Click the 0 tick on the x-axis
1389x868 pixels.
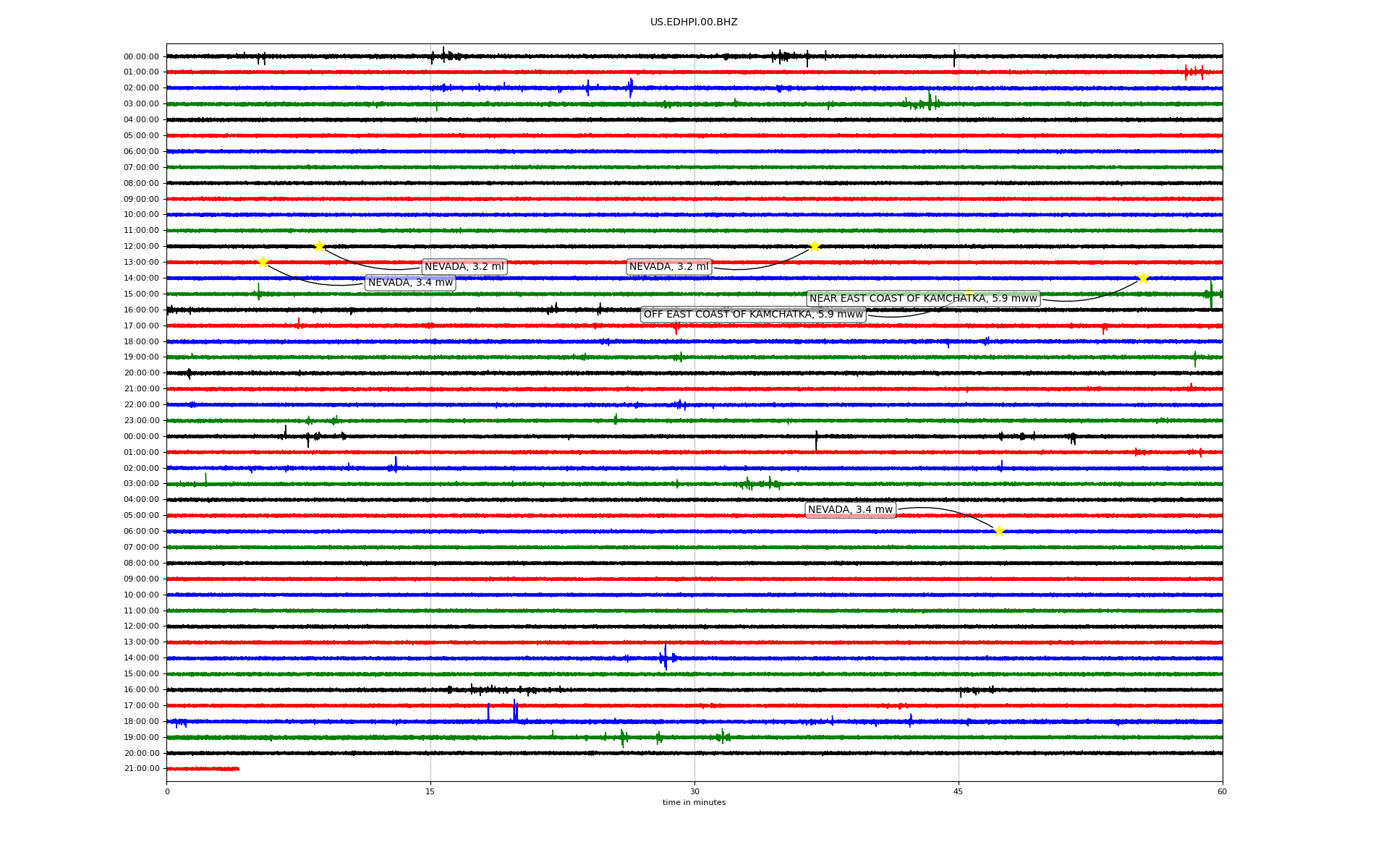[x=167, y=791]
